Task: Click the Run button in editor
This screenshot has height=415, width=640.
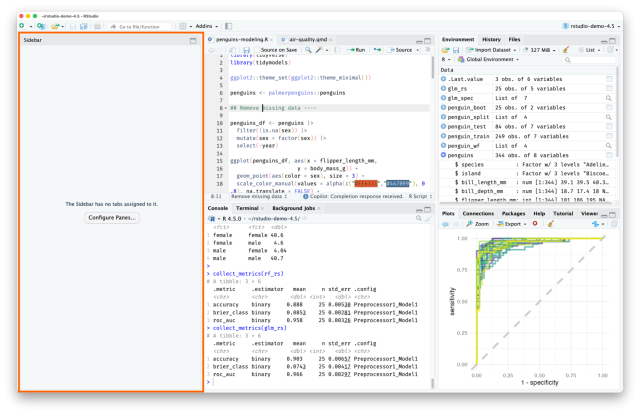Action: [356, 50]
